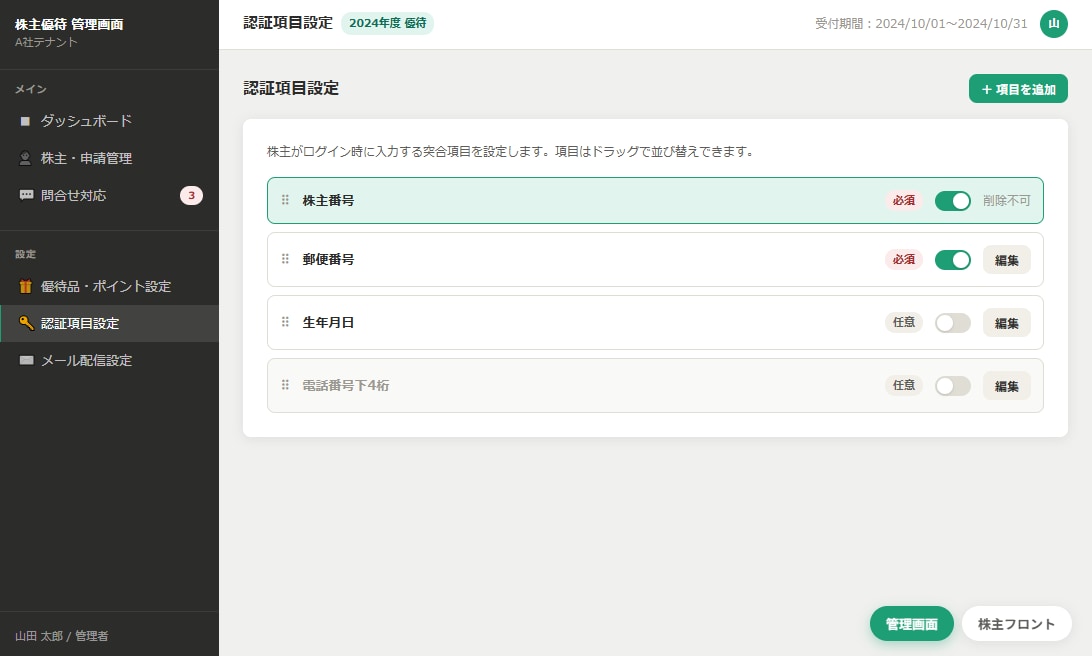Open the ダッシュボード sidebar item
Image resolution: width=1092 pixels, height=656 pixels.
(x=109, y=121)
